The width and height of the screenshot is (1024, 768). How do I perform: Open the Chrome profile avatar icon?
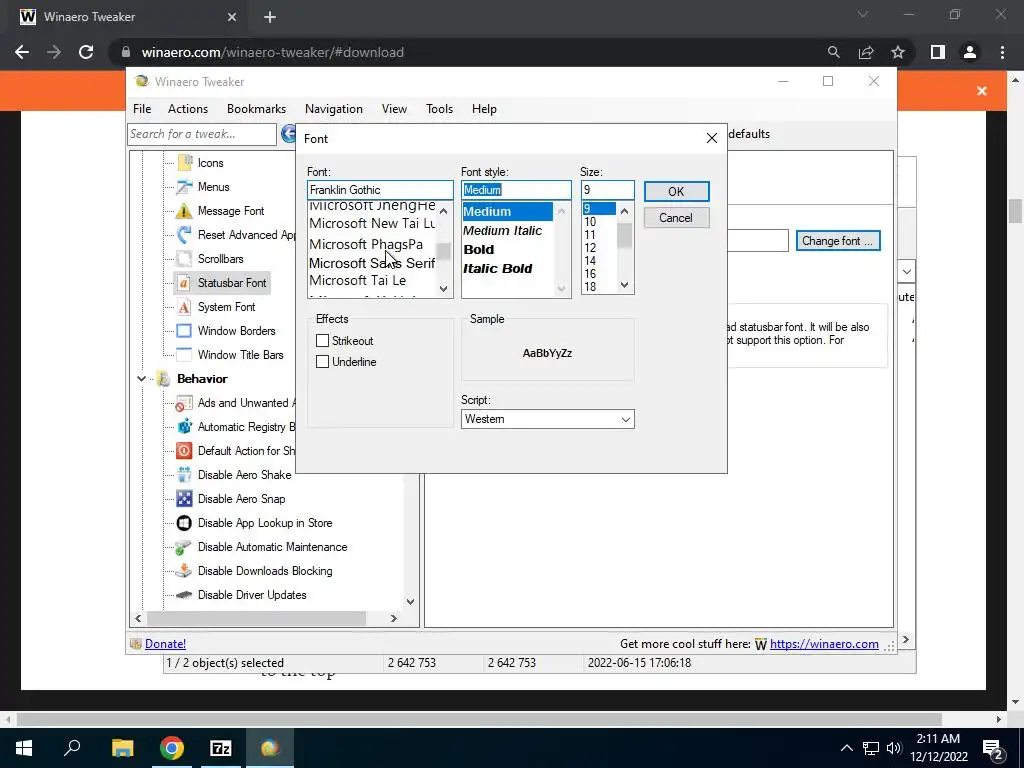click(x=970, y=52)
